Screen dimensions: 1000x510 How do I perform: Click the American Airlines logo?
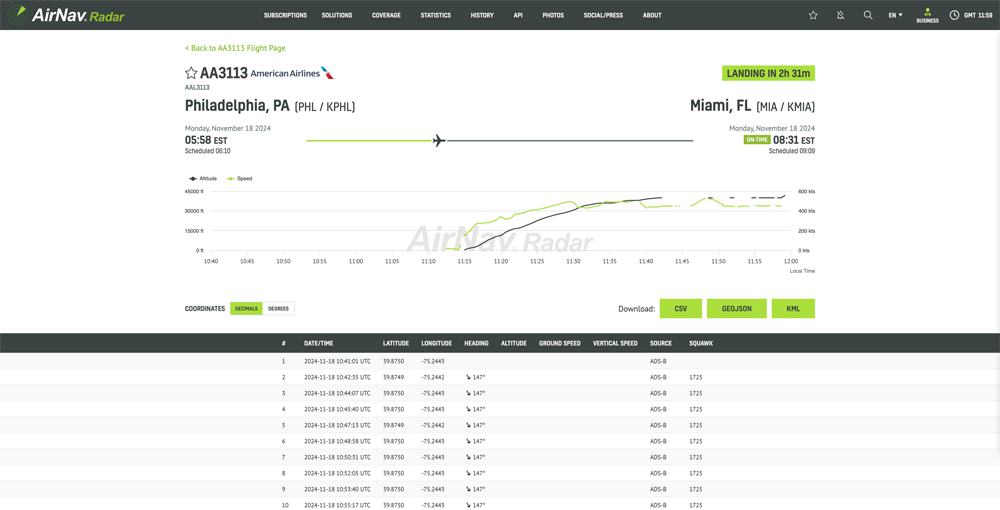291,73
